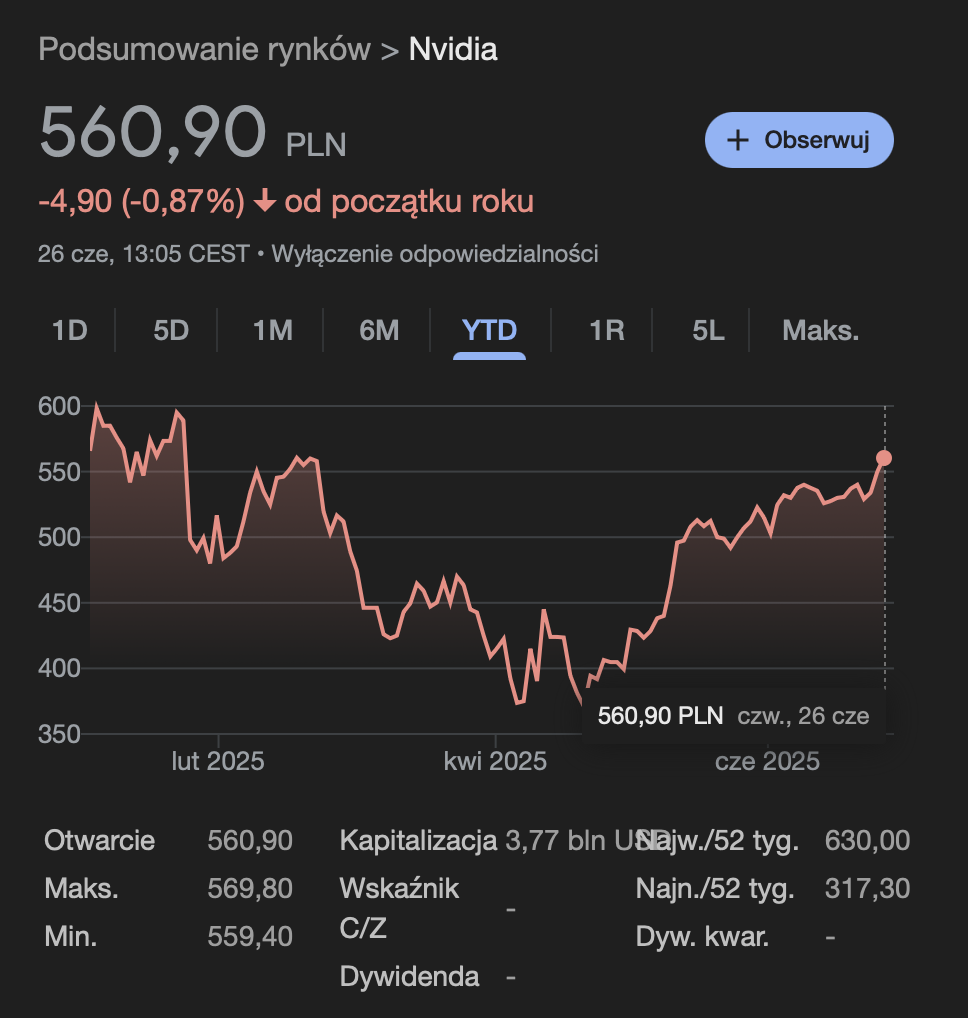
Task: Click the Nvidia breadcrumb title
Action: 453,49
